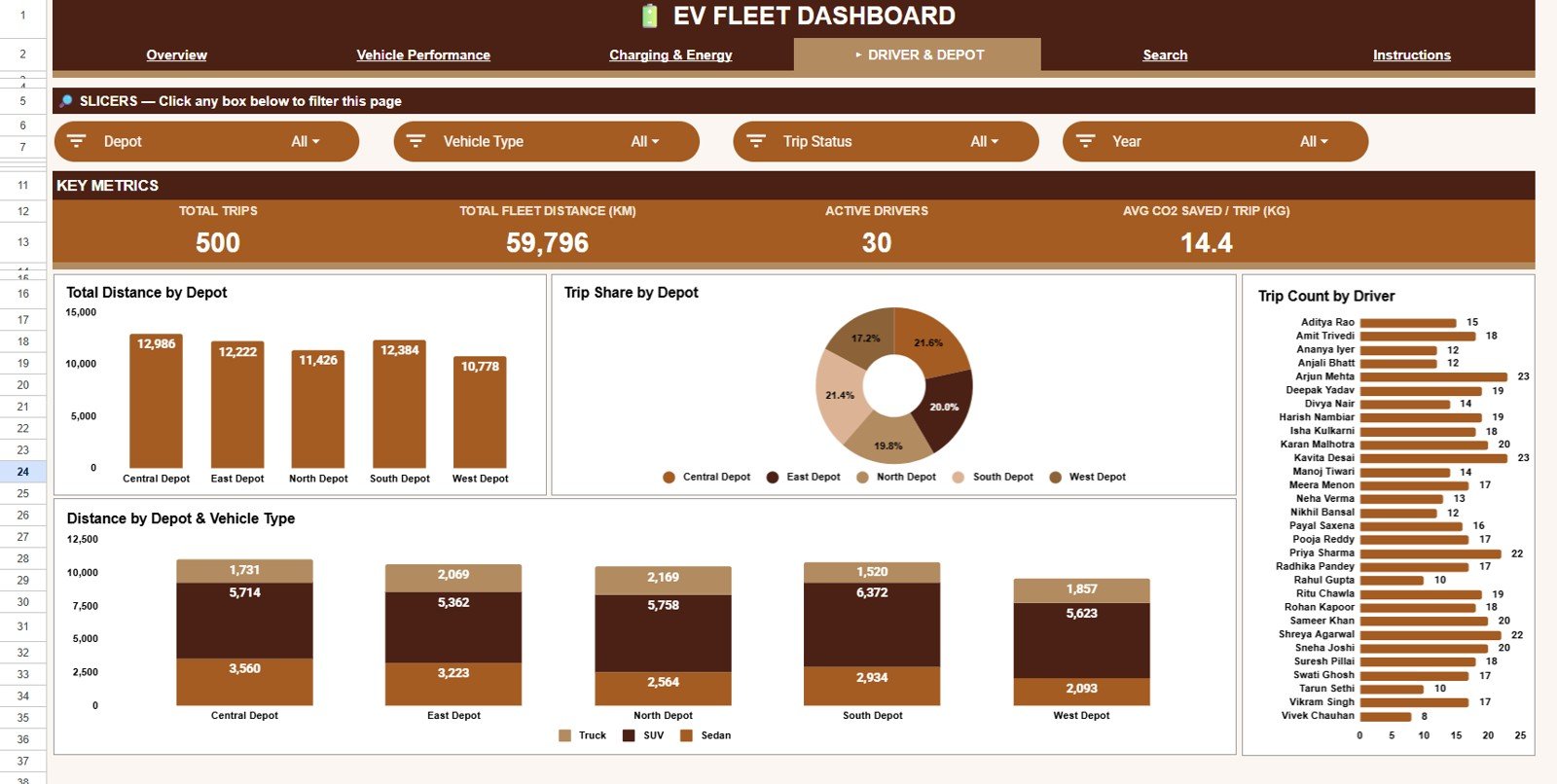
Task: Click the North Depot legend dot in pie chart
Action: click(x=862, y=478)
